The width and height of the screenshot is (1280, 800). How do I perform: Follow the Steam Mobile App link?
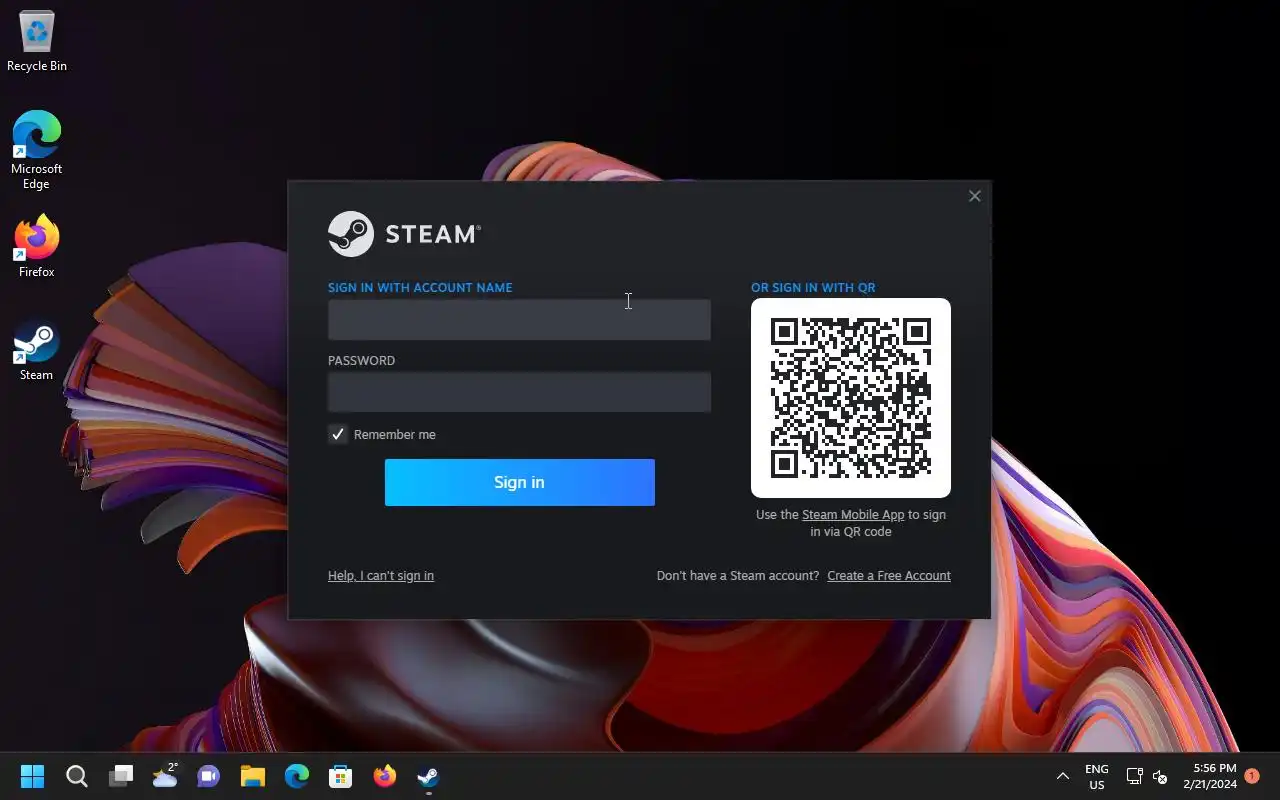pyautogui.click(x=853, y=515)
